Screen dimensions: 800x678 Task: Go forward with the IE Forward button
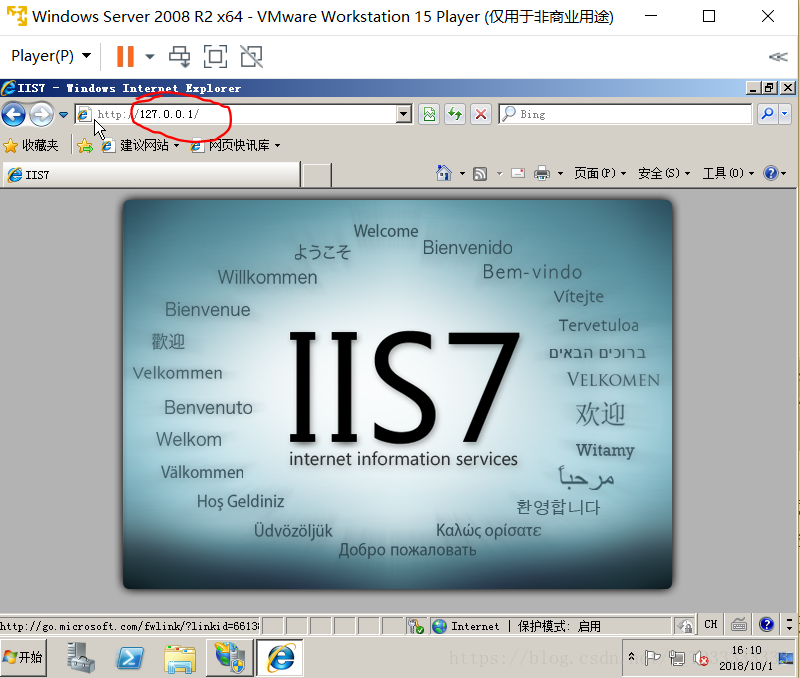pos(41,114)
